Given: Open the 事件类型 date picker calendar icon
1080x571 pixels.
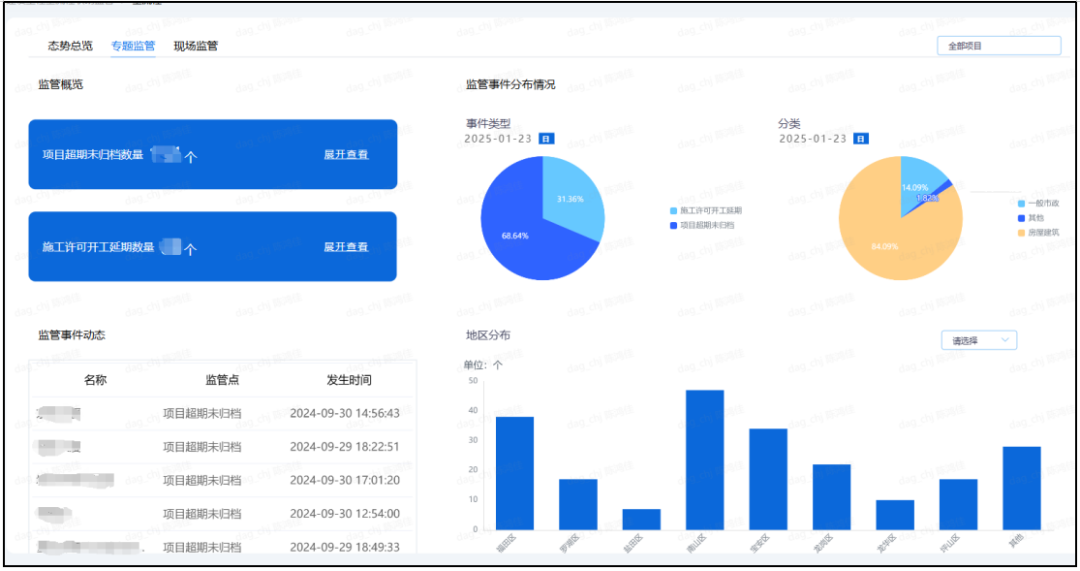Looking at the screenshot, I should [545, 139].
